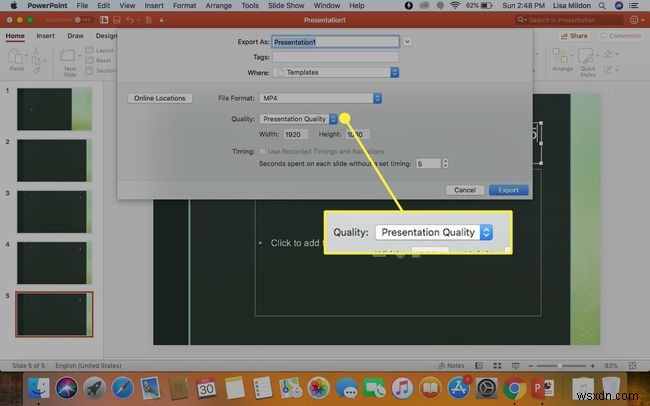The image size is (650, 406).
Task: Switch to the Design ribbon tab
Action: pyautogui.click(x=107, y=36)
